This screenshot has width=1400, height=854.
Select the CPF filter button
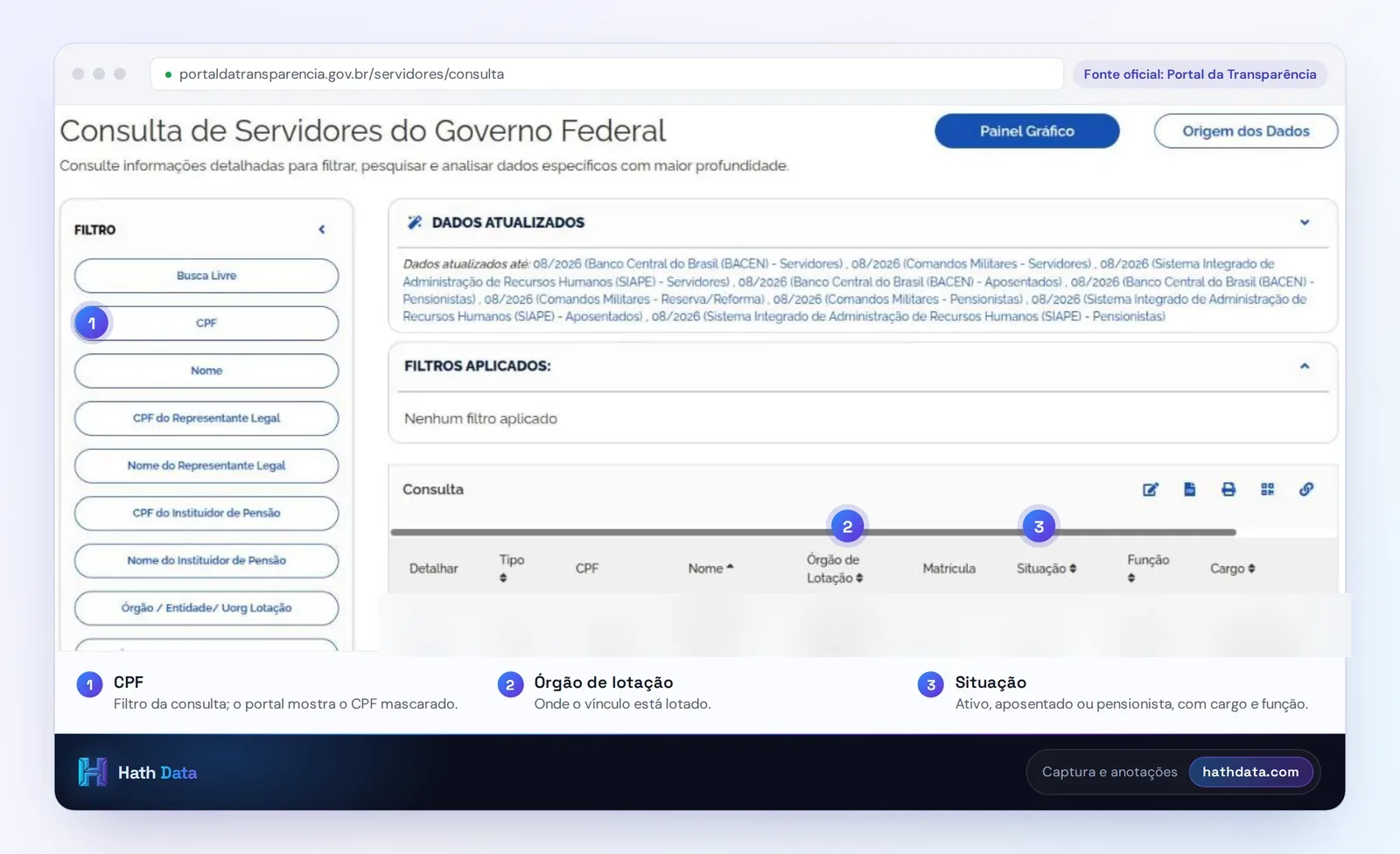click(x=206, y=323)
